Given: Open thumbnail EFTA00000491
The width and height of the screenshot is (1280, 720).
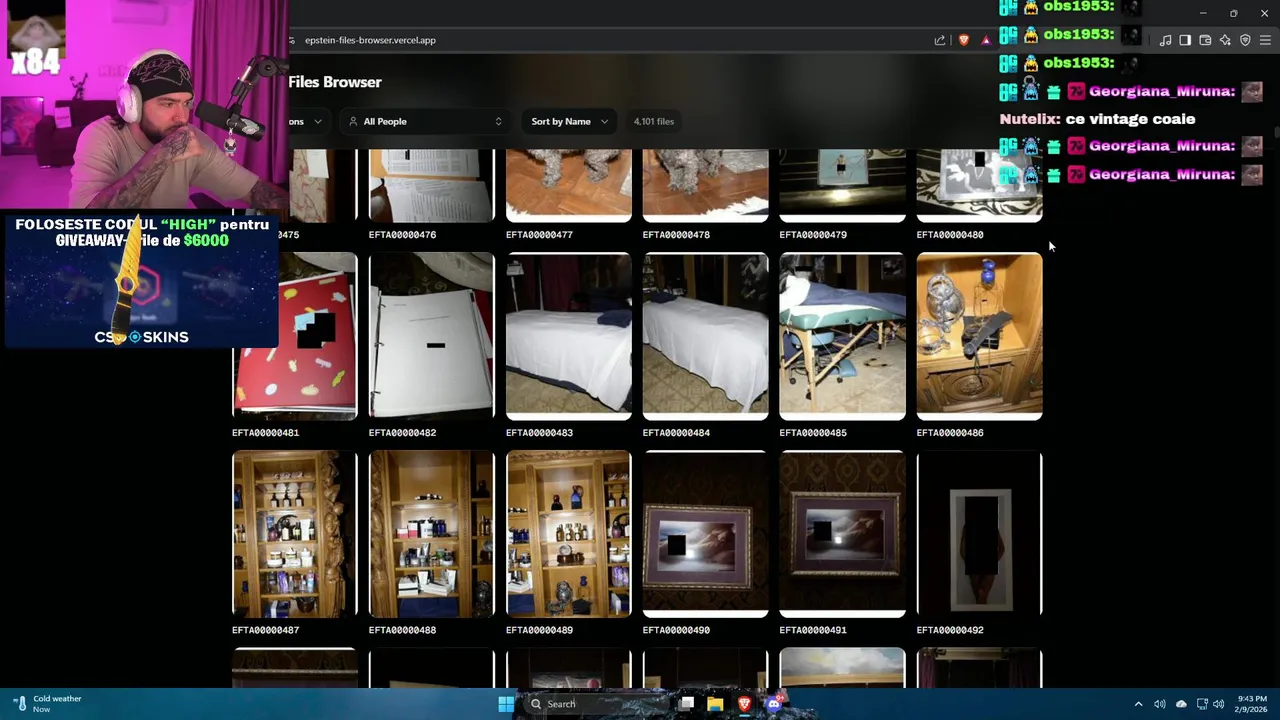Looking at the screenshot, I should (842, 534).
